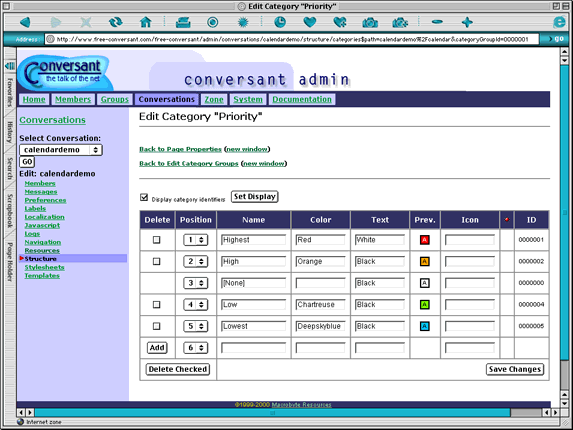
Task: Open the Members navigation tab
Action: pyautogui.click(x=73, y=99)
